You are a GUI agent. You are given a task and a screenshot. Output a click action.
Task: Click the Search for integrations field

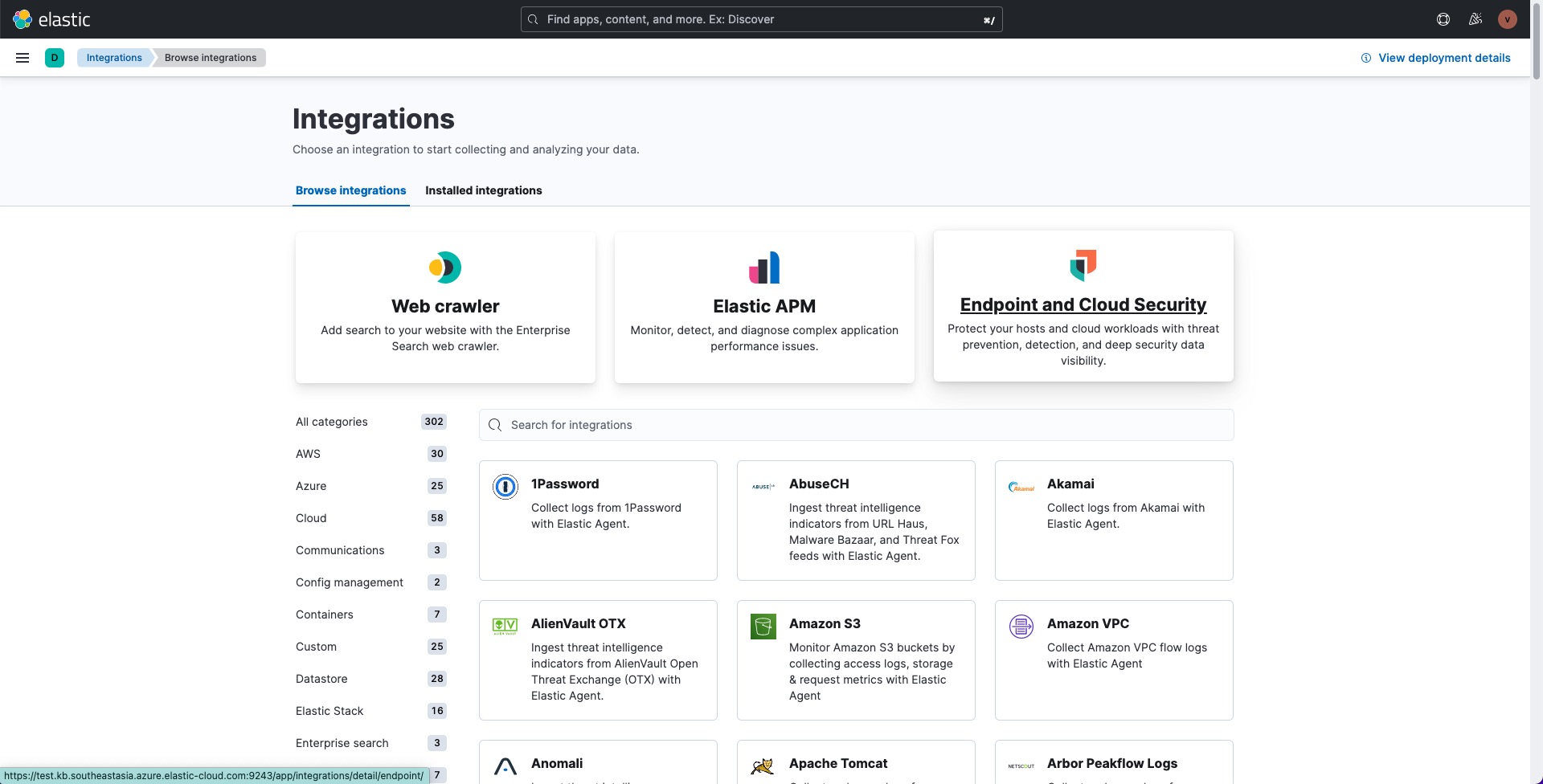[x=856, y=425]
